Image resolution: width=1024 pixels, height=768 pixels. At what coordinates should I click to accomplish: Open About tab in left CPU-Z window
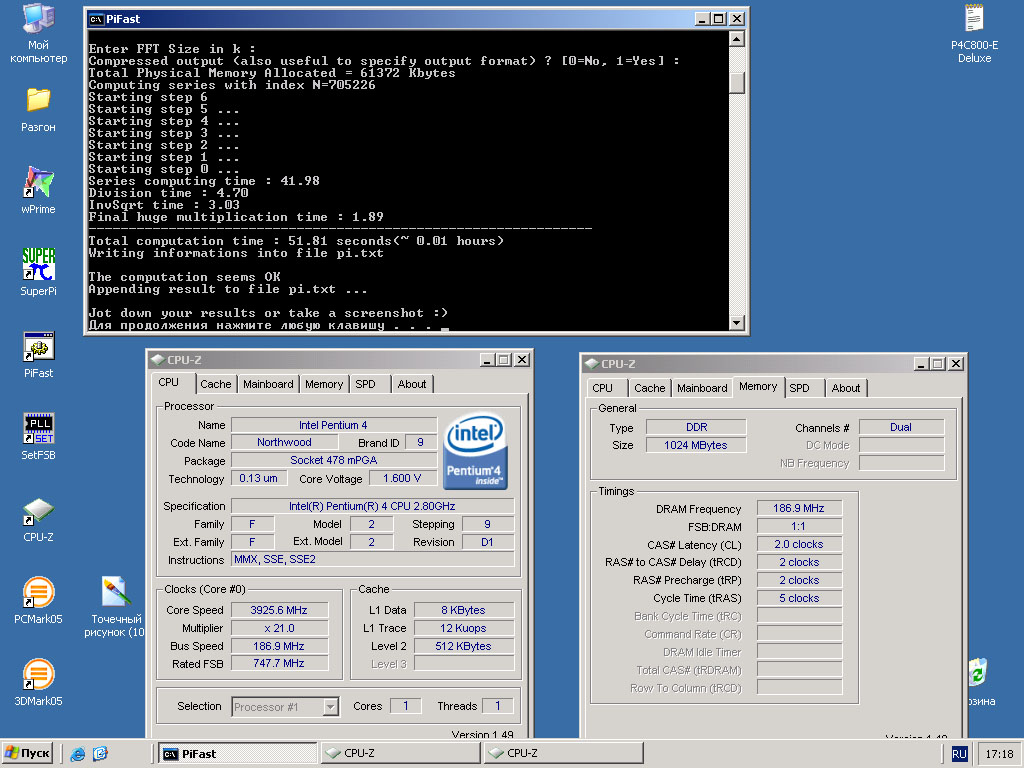click(x=411, y=384)
